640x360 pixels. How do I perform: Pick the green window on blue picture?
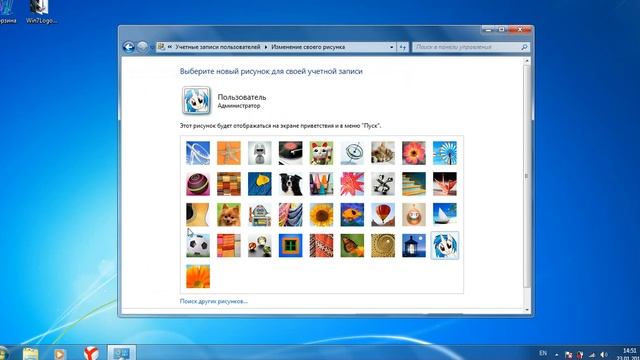pyautogui.click(x=291, y=245)
